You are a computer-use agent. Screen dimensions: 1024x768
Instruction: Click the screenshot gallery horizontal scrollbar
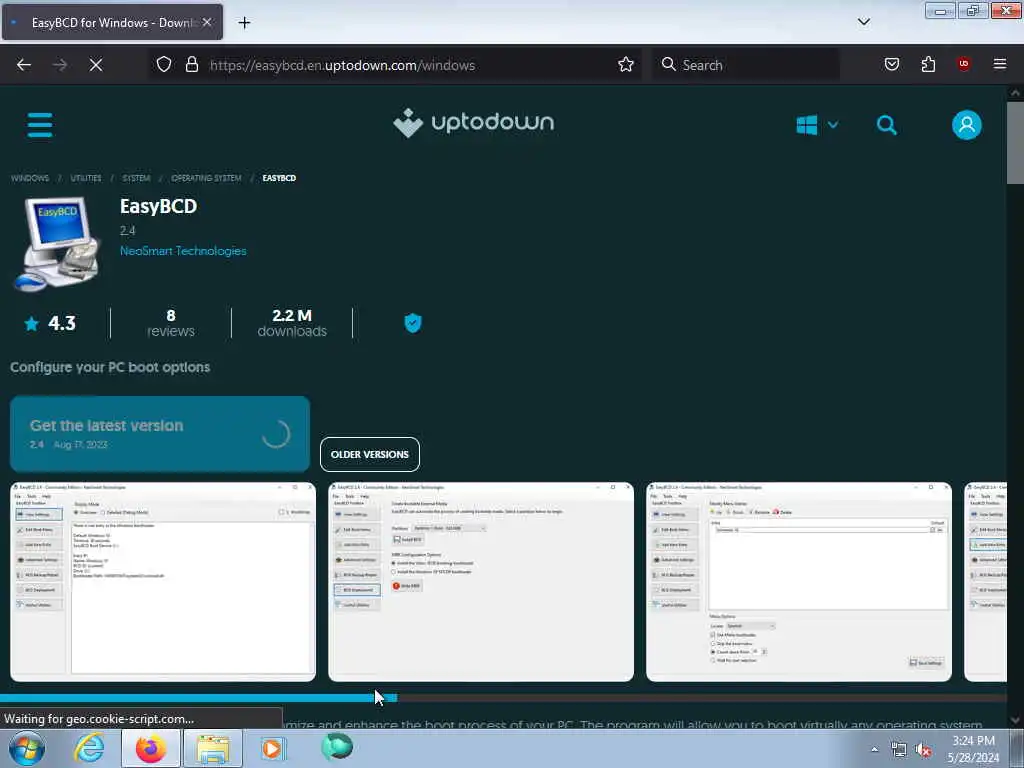click(x=199, y=698)
